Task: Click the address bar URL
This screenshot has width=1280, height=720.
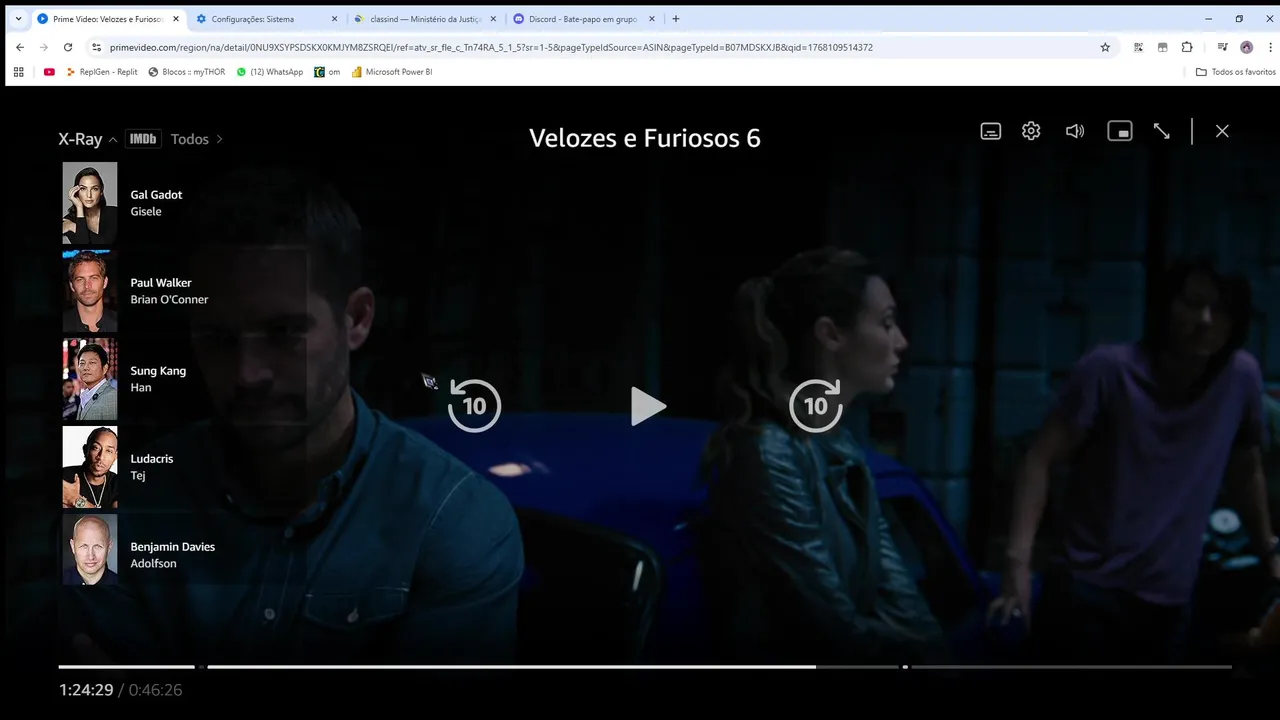Action: click(x=491, y=47)
